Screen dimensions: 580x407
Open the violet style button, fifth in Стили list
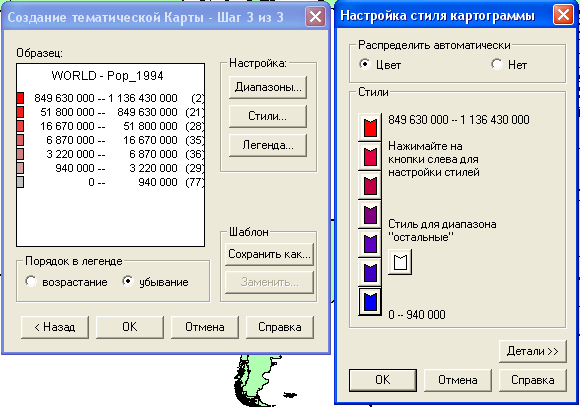click(x=370, y=243)
